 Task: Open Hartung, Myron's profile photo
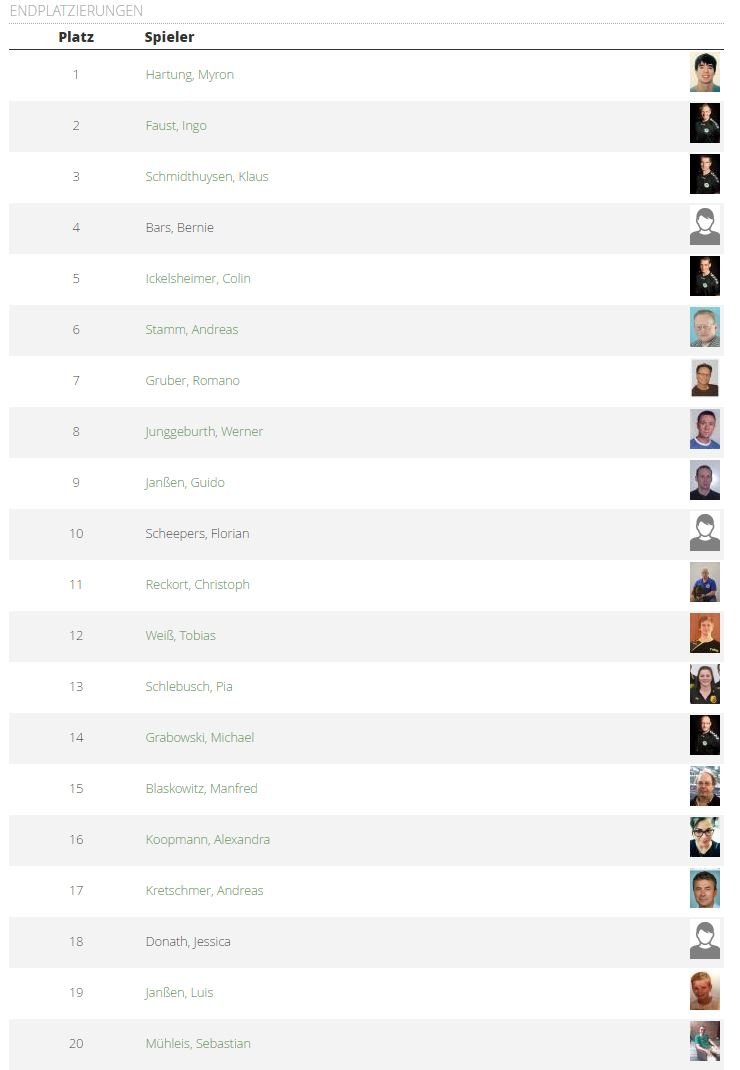pos(704,74)
